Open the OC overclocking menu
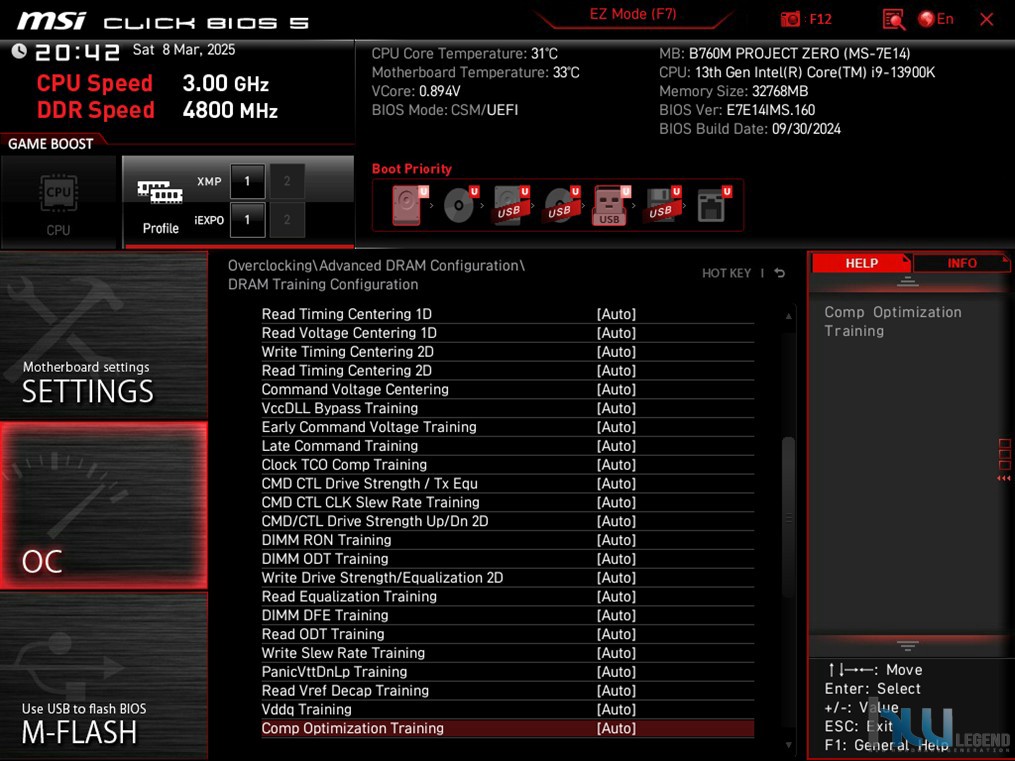 pyautogui.click(x=104, y=505)
